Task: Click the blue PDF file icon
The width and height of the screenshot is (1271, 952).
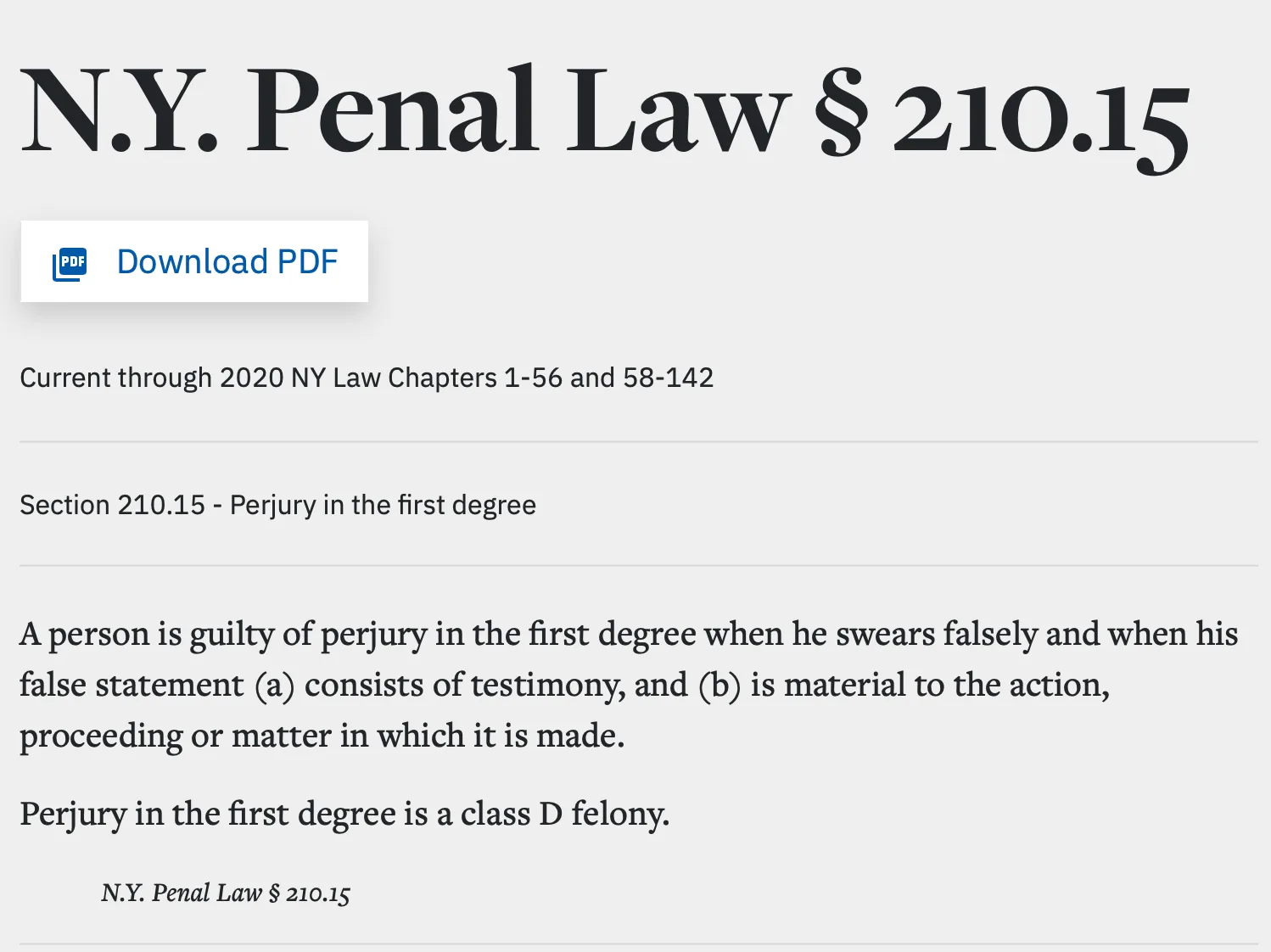Action: coord(70,263)
